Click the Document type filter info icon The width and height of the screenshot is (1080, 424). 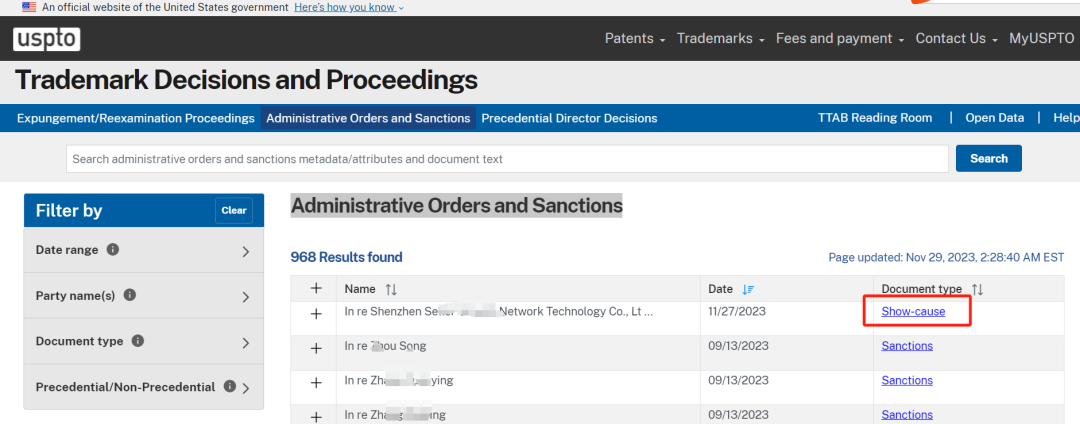click(x=138, y=341)
